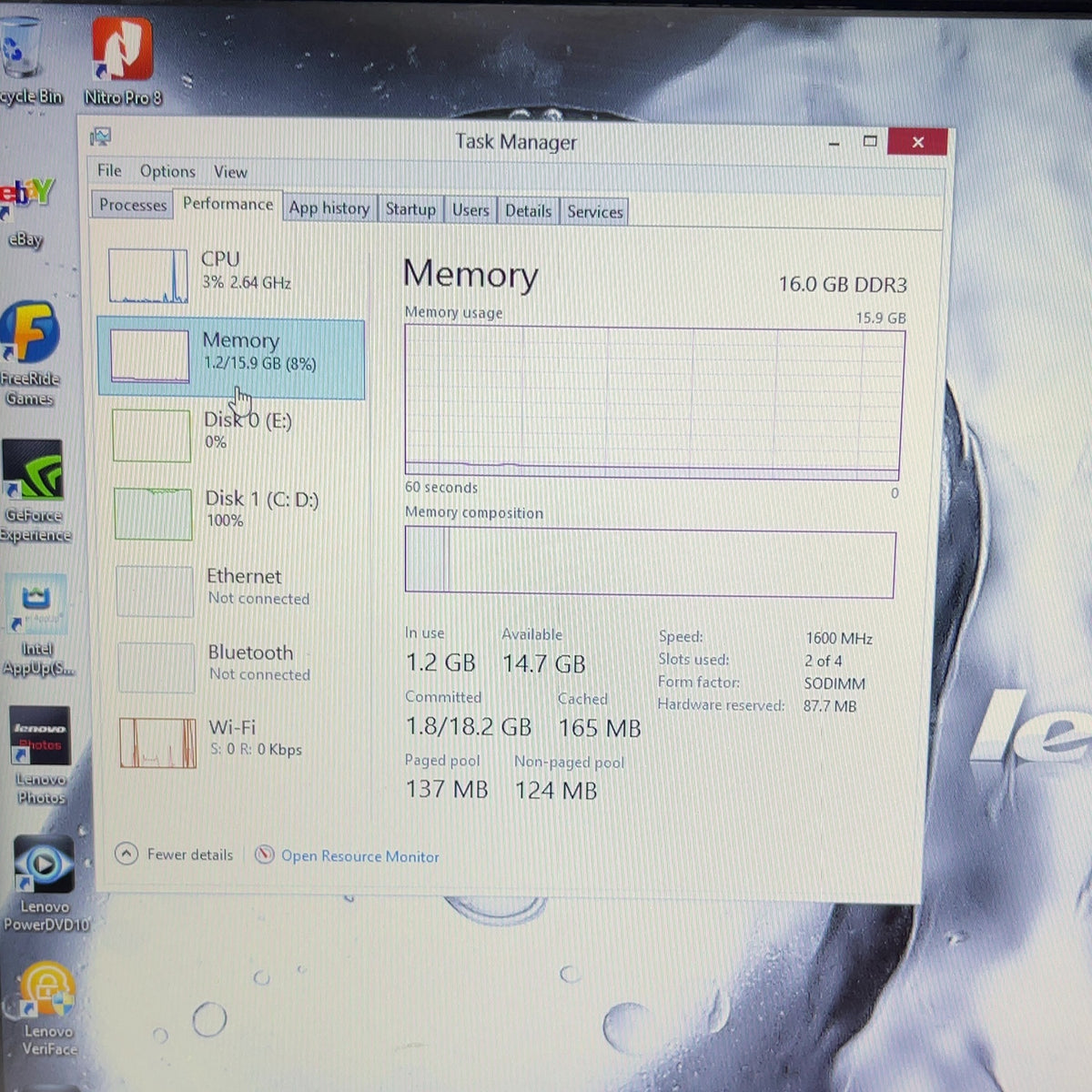Select the CPU usage graph thumbnail
Image resolution: width=1092 pixels, height=1092 pixels.
point(147,275)
